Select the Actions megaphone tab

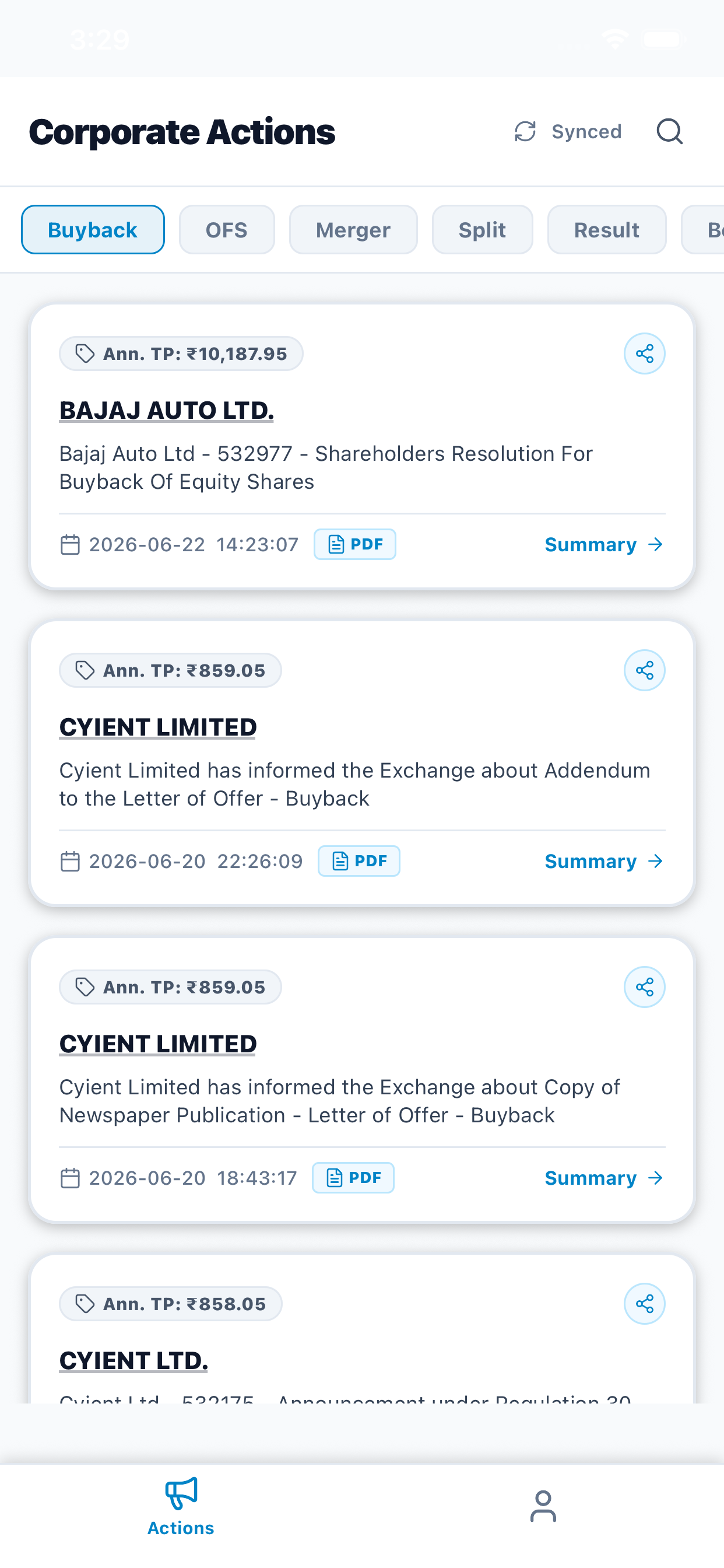[x=181, y=1506]
